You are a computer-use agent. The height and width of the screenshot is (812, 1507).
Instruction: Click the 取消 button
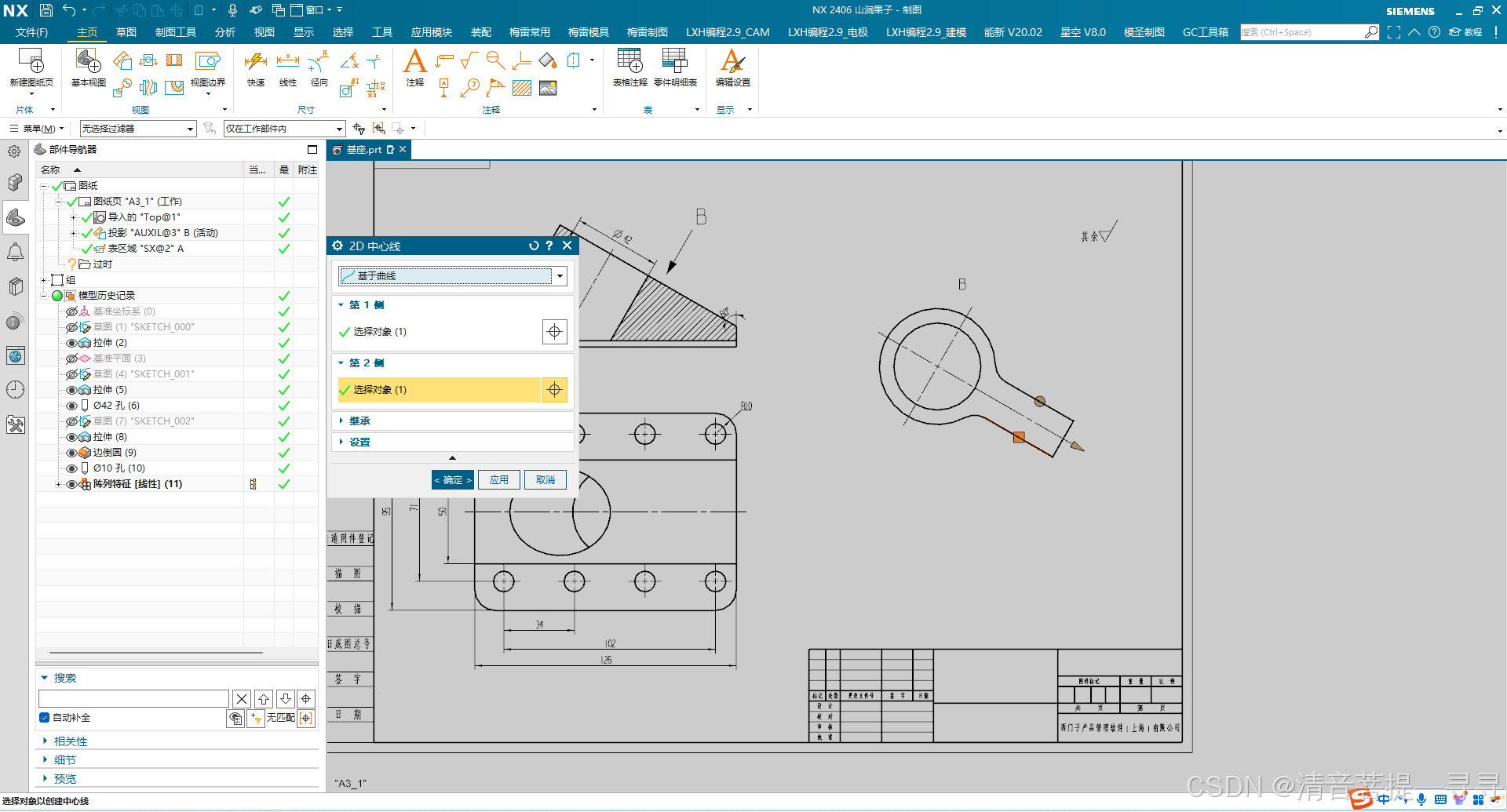point(546,479)
